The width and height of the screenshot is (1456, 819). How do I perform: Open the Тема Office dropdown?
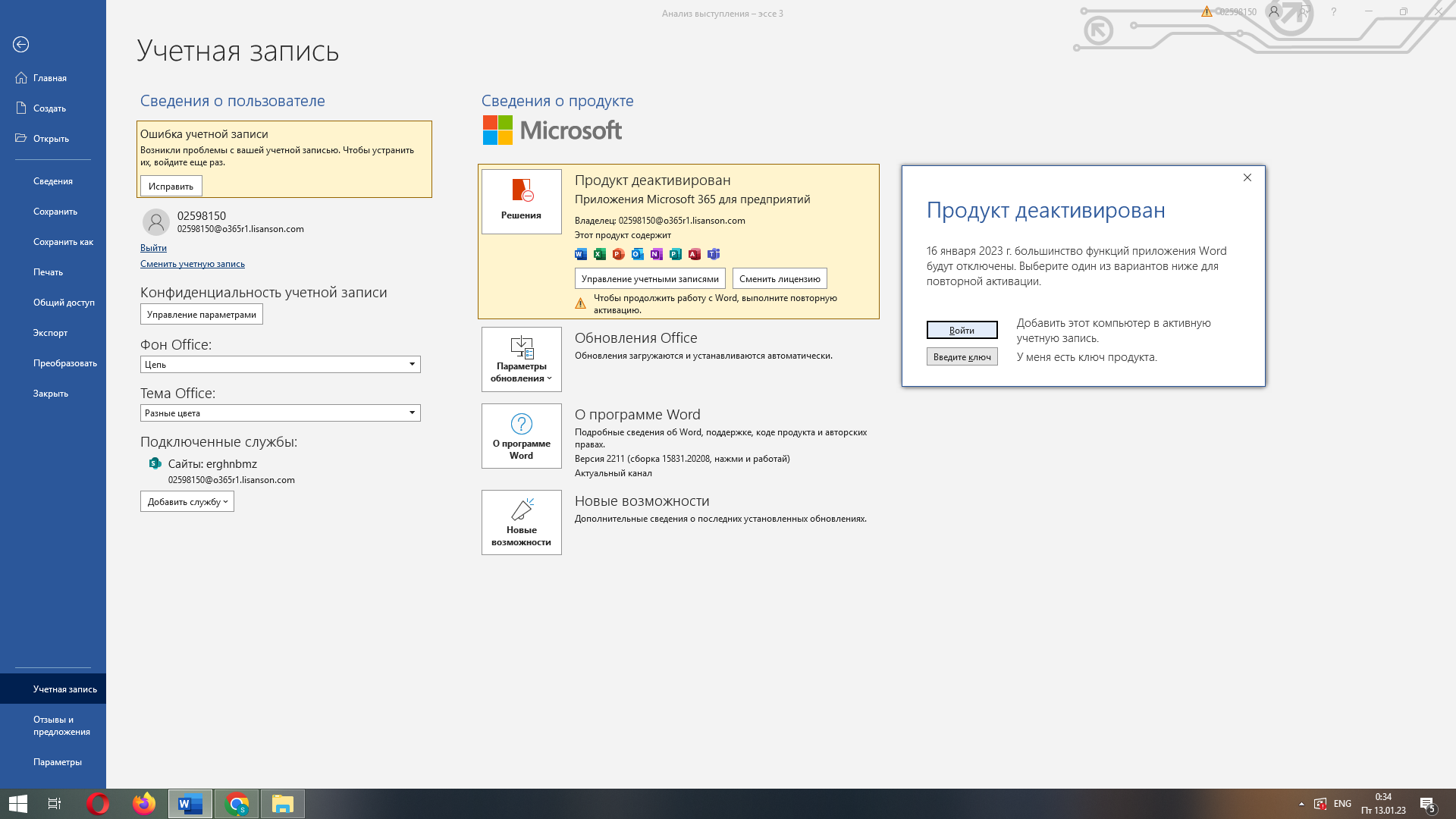coord(281,413)
